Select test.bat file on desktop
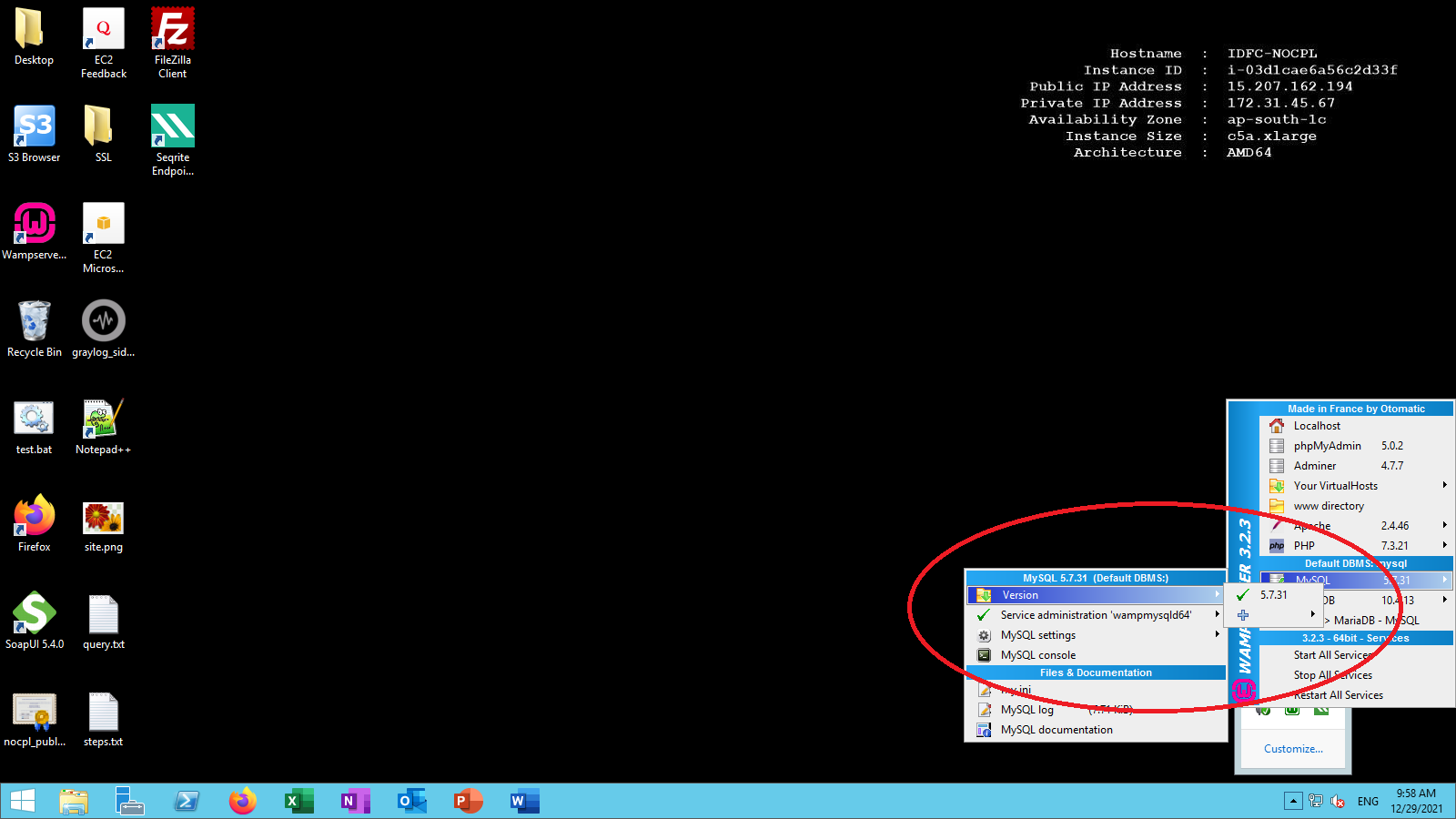Viewport: 1456px width, 819px height. coord(34,426)
